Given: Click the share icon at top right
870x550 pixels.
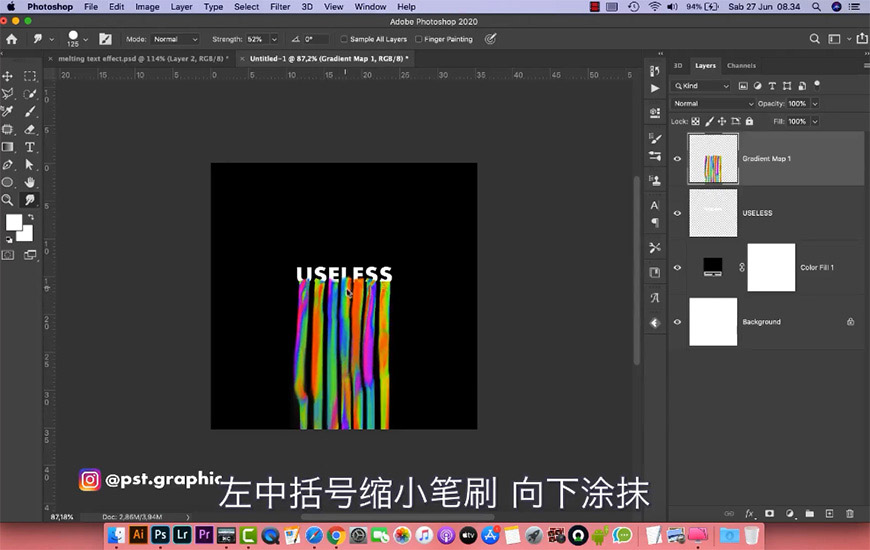Looking at the screenshot, I should [862, 38].
